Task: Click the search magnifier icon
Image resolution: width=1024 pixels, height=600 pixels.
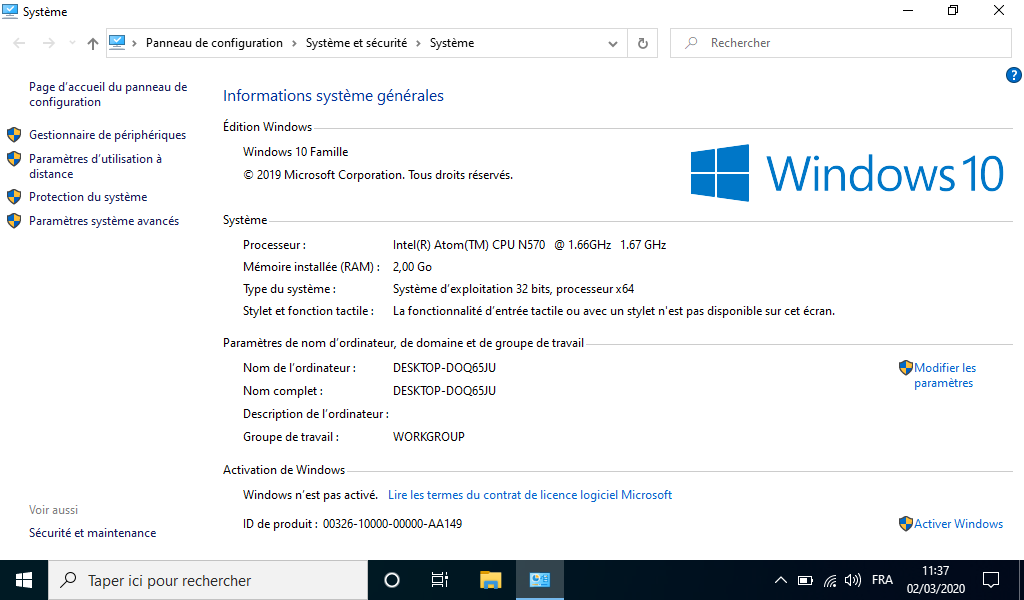Action: pyautogui.click(x=691, y=43)
